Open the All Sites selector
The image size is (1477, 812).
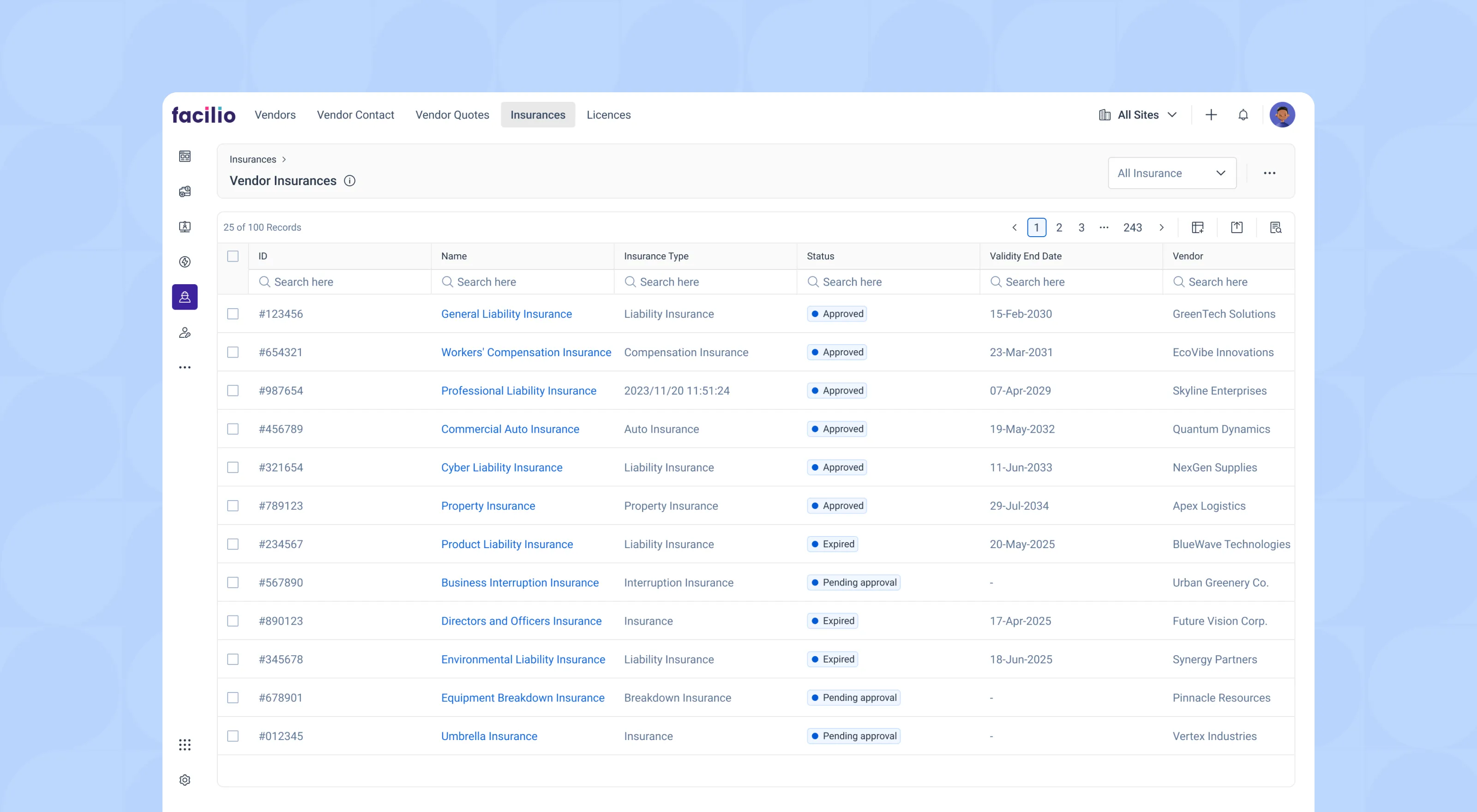point(1138,114)
